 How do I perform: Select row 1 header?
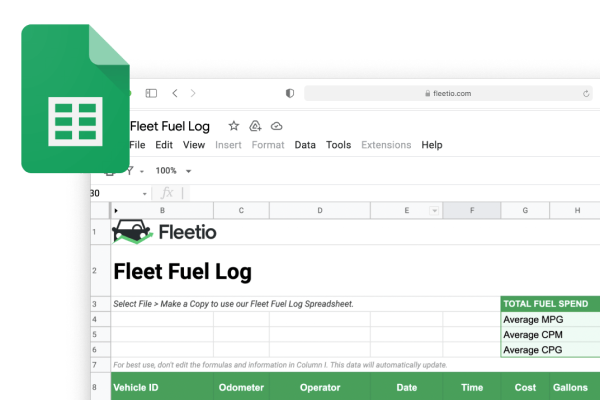(x=100, y=232)
